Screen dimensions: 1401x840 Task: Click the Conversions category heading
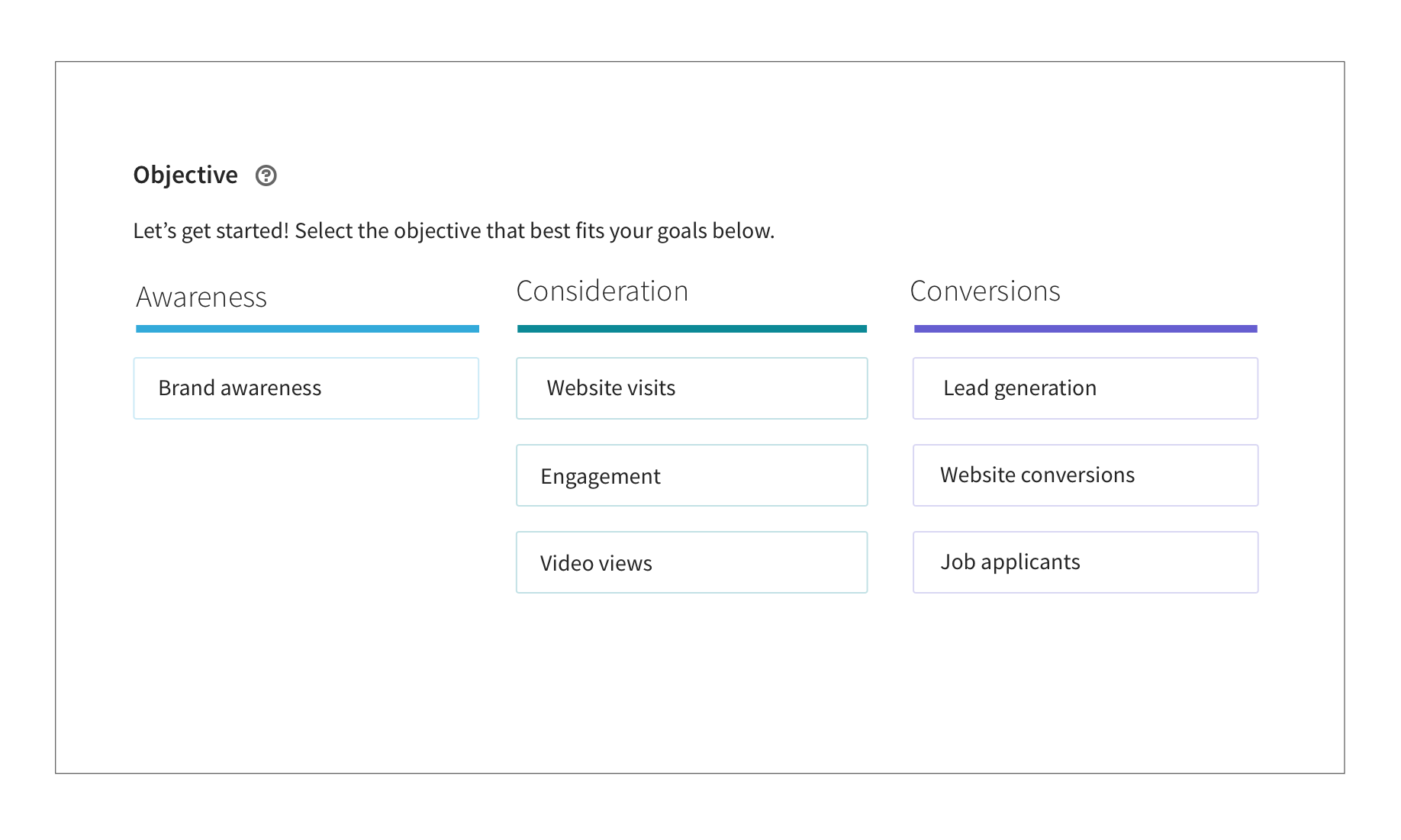pyautogui.click(x=984, y=291)
